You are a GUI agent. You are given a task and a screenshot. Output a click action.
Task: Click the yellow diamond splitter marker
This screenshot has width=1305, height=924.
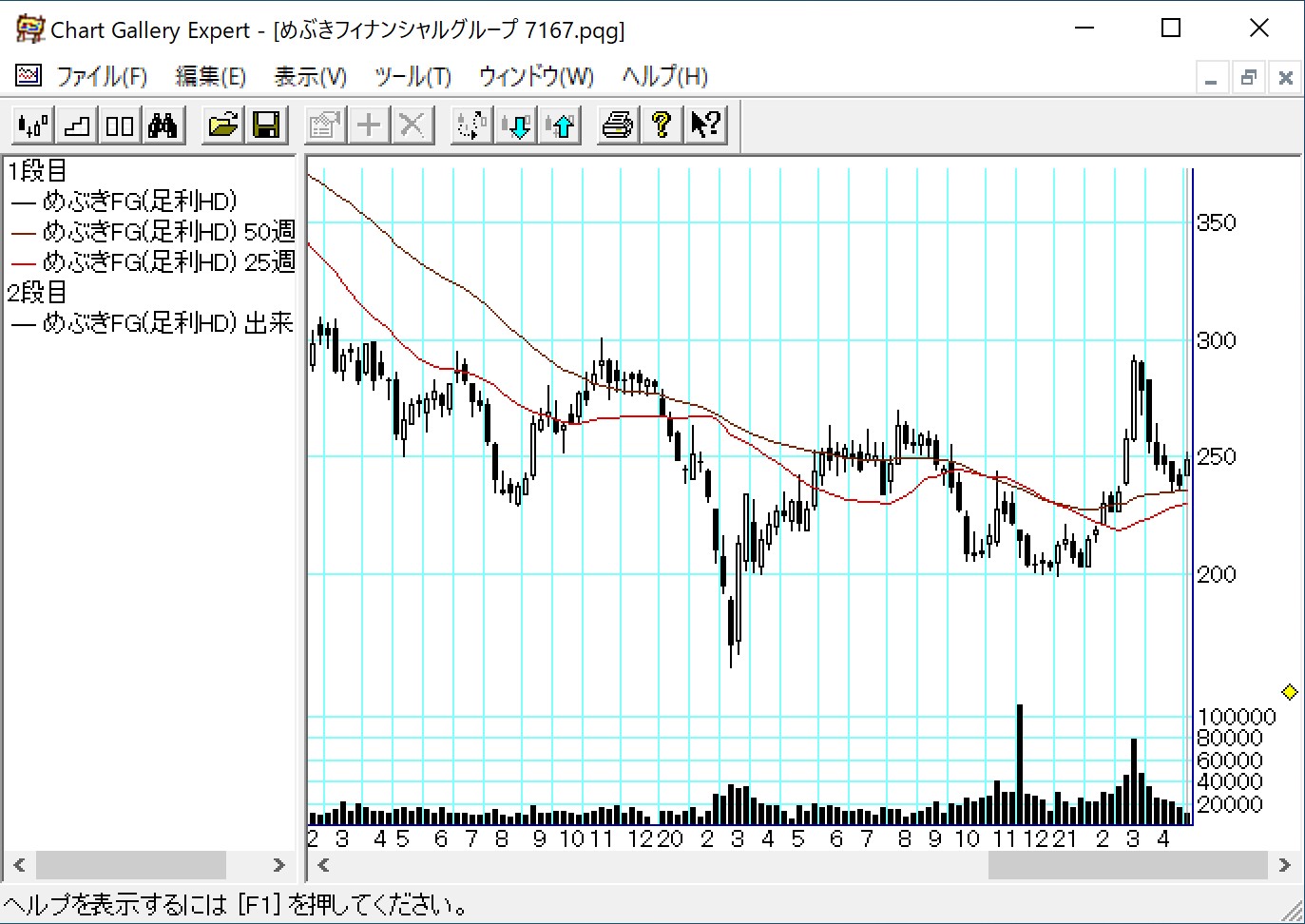(x=1290, y=692)
